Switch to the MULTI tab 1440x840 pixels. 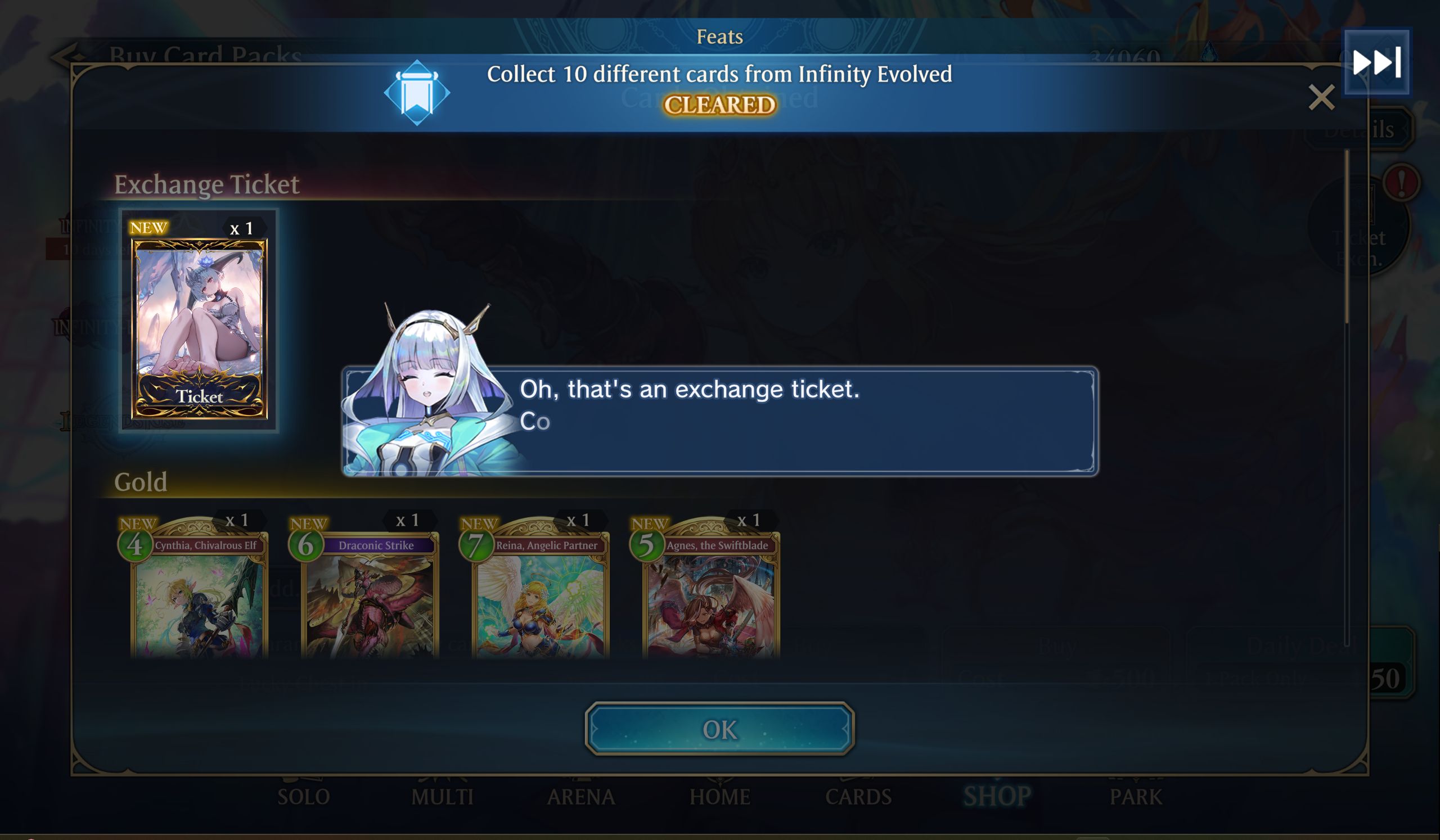click(x=442, y=796)
